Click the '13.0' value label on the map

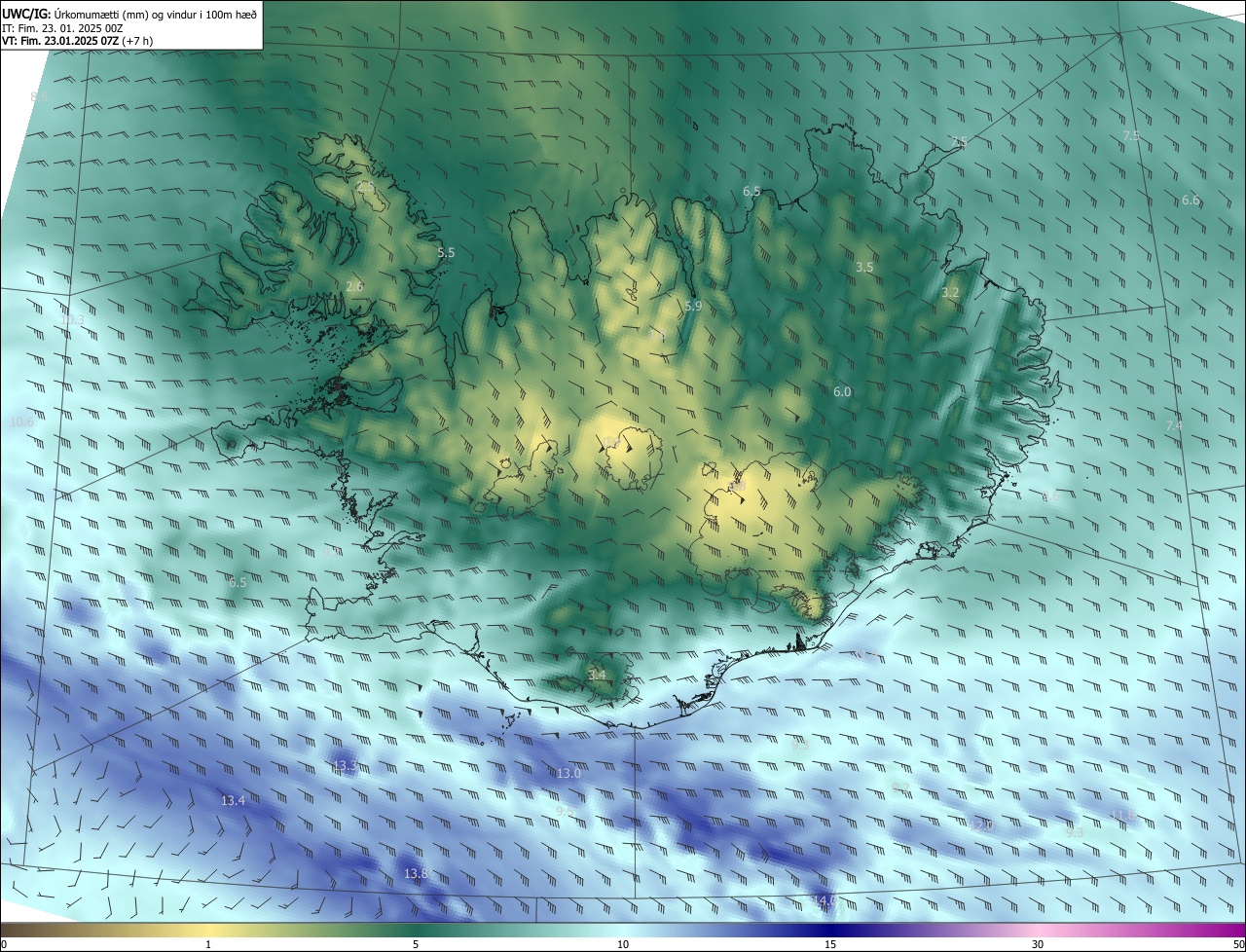[x=568, y=773]
